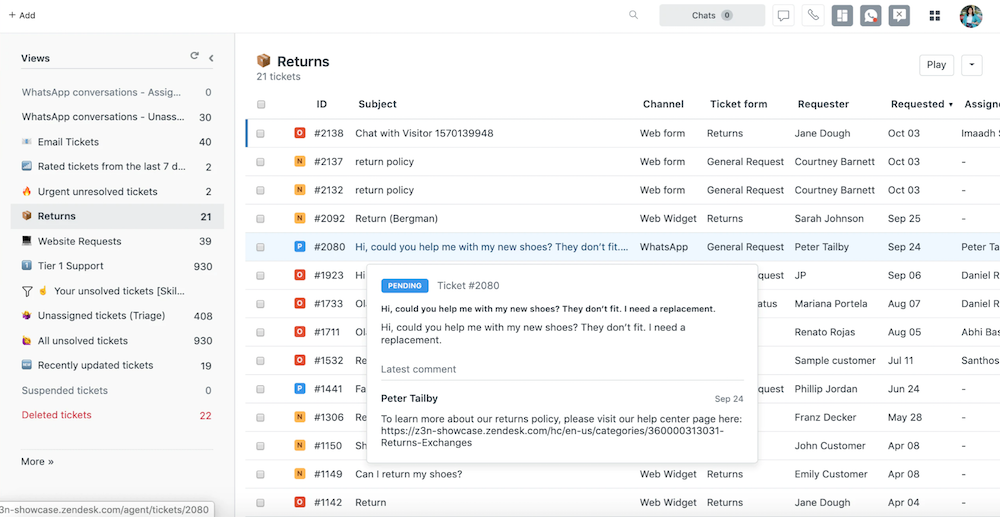The image size is (1000, 517).
Task: Click the Play button
Action: (936, 65)
